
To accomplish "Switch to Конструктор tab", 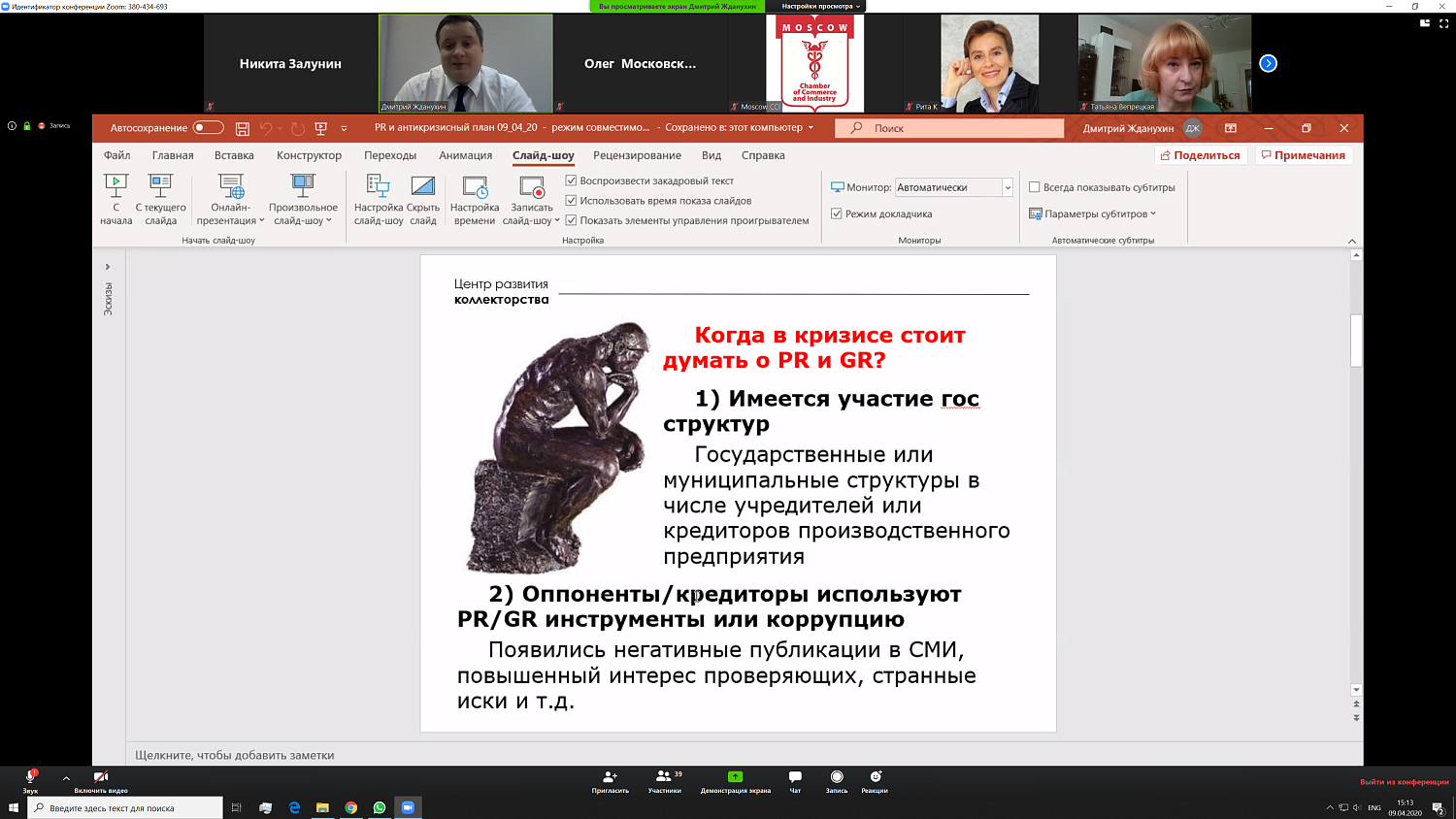I will tap(309, 155).
